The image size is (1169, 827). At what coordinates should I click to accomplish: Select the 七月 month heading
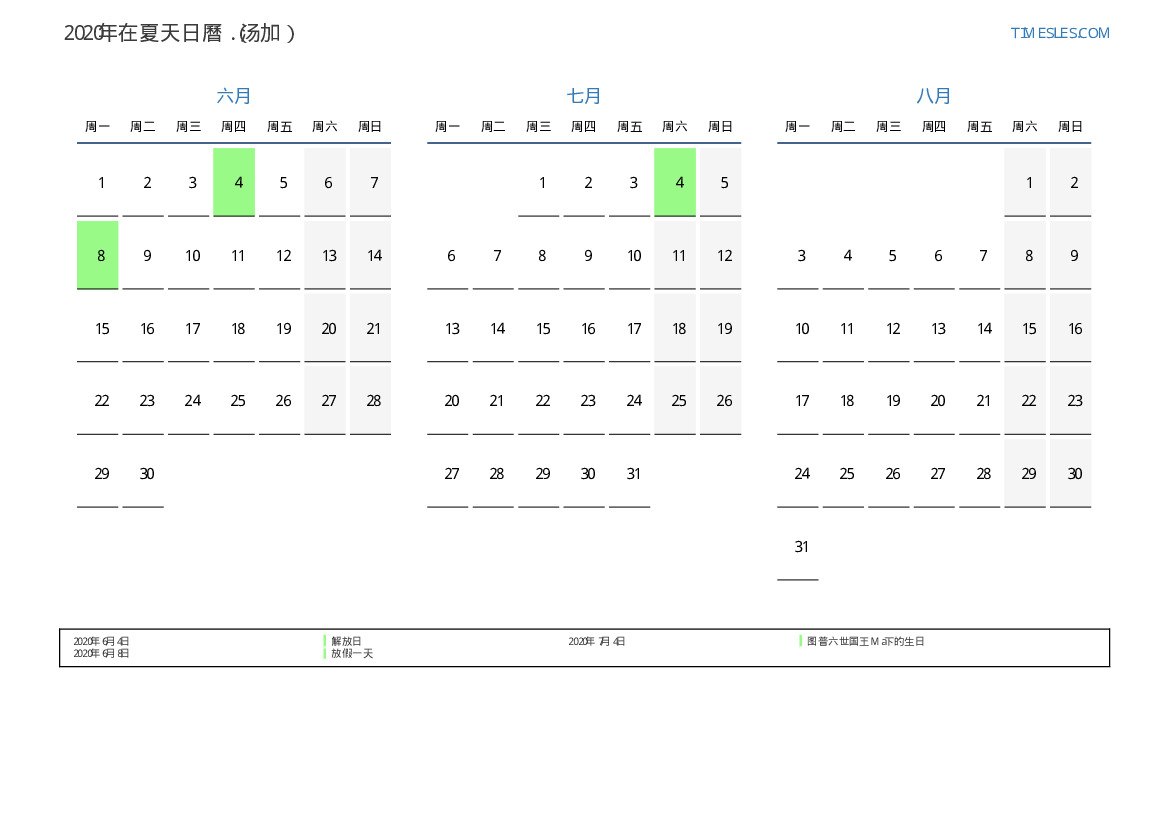[x=584, y=96]
